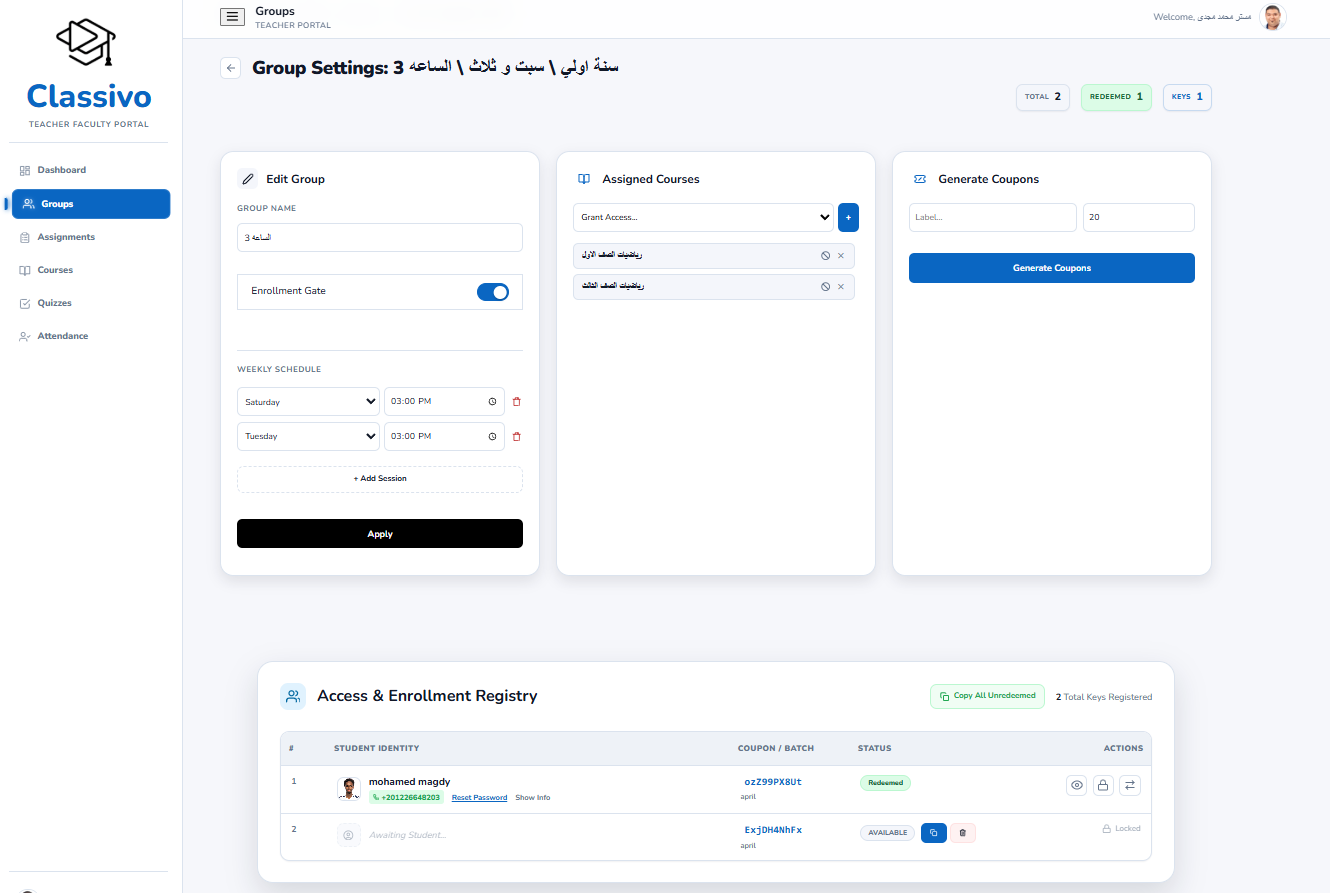
Task: Click Copy All Unredeemed
Action: pyautogui.click(x=988, y=696)
